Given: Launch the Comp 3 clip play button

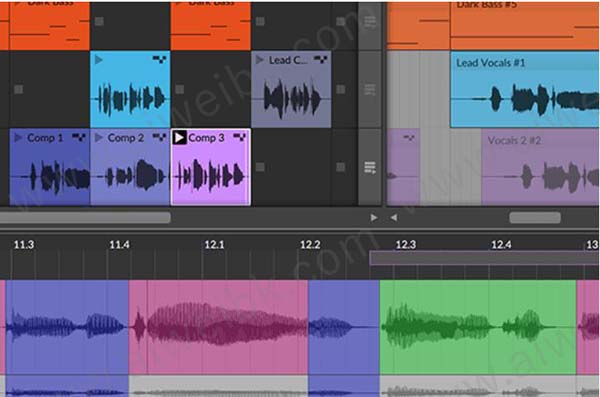Looking at the screenshot, I should [x=179, y=137].
